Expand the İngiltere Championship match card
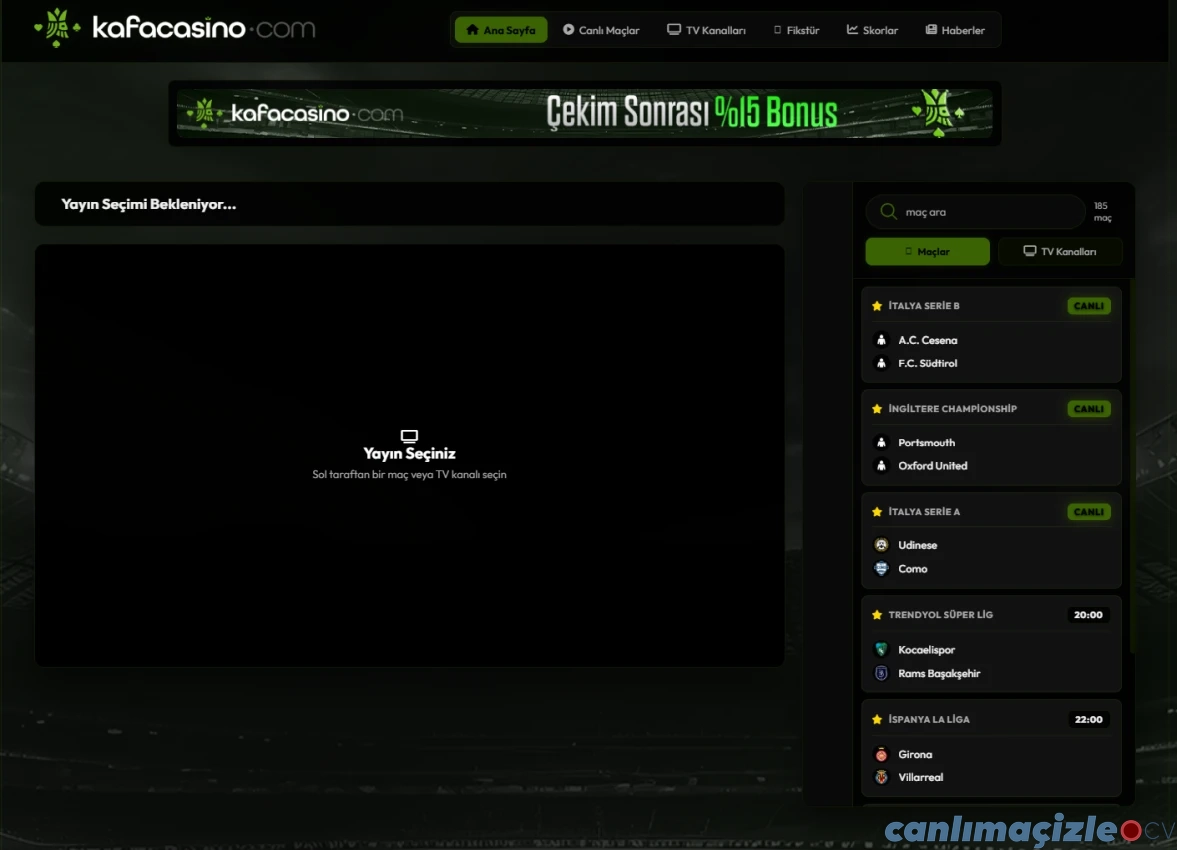 pos(991,438)
